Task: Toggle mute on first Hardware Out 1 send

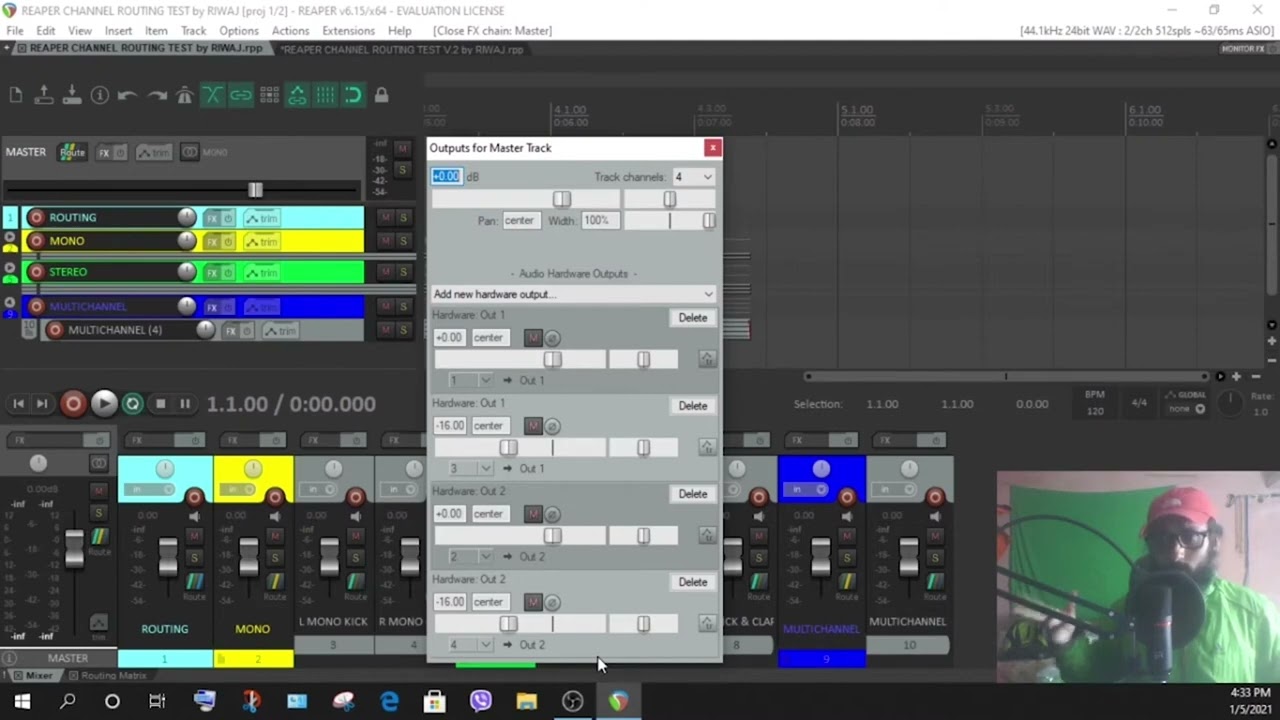Action: [533, 338]
